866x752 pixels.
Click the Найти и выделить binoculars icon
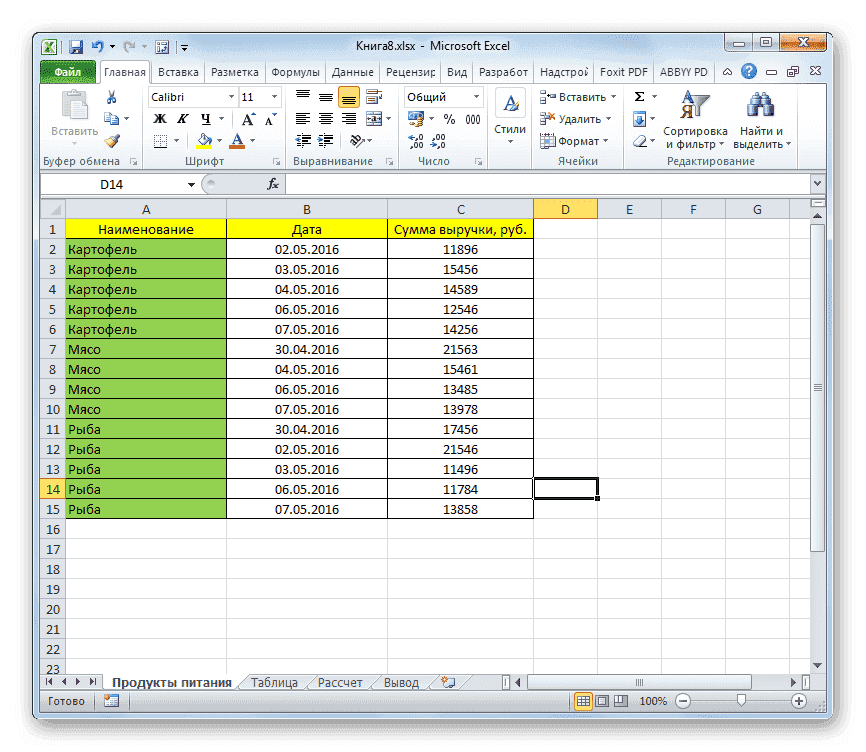(x=760, y=105)
